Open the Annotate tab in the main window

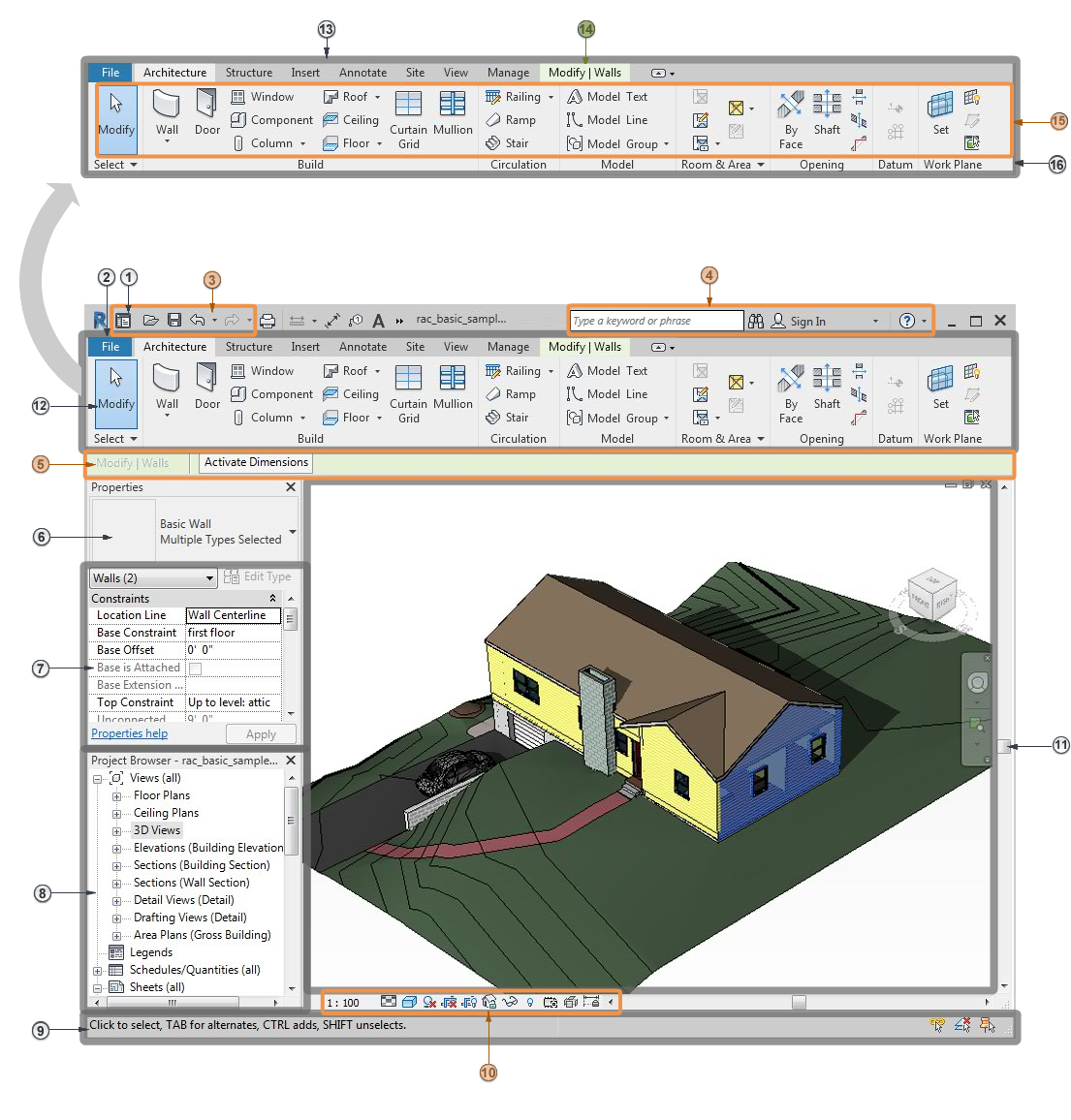coord(362,347)
